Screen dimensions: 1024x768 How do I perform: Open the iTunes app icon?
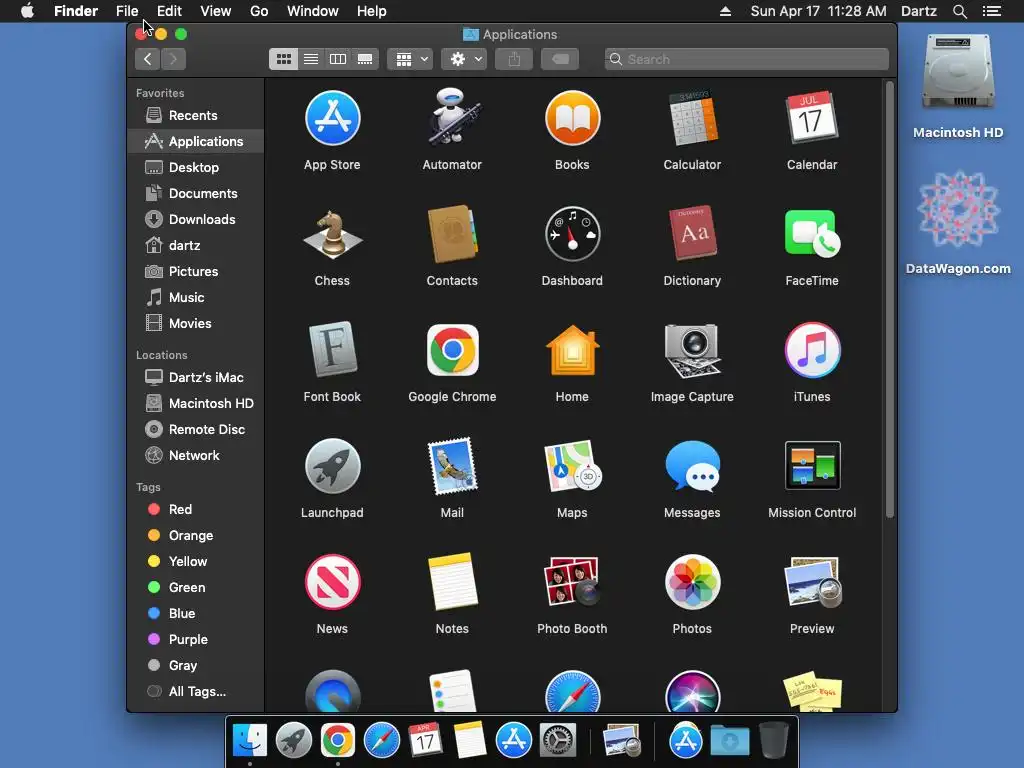[812, 350]
